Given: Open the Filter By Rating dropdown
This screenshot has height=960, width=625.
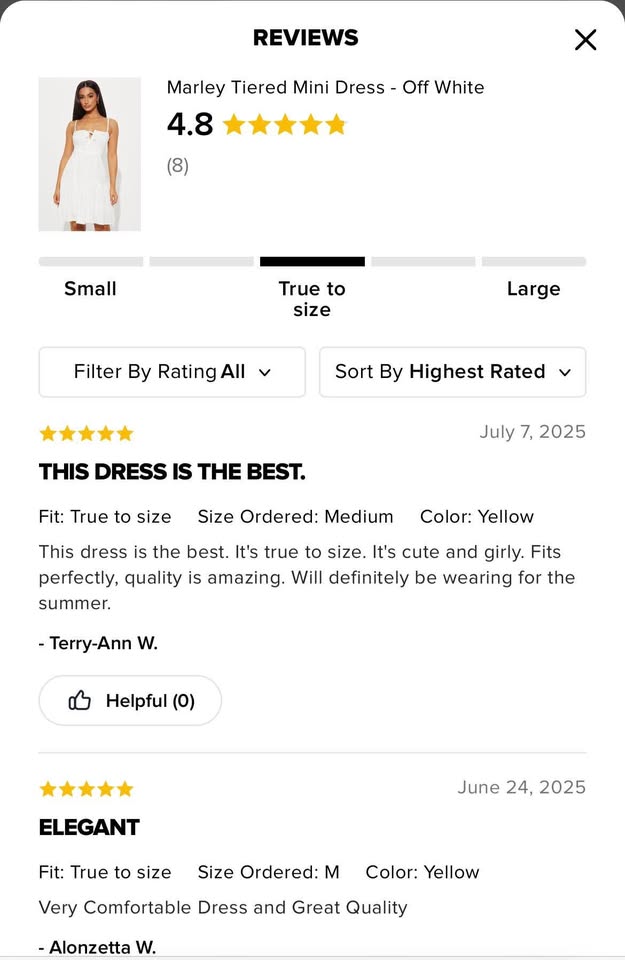Looking at the screenshot, I should pyautogui.click(x=172, y=372).
